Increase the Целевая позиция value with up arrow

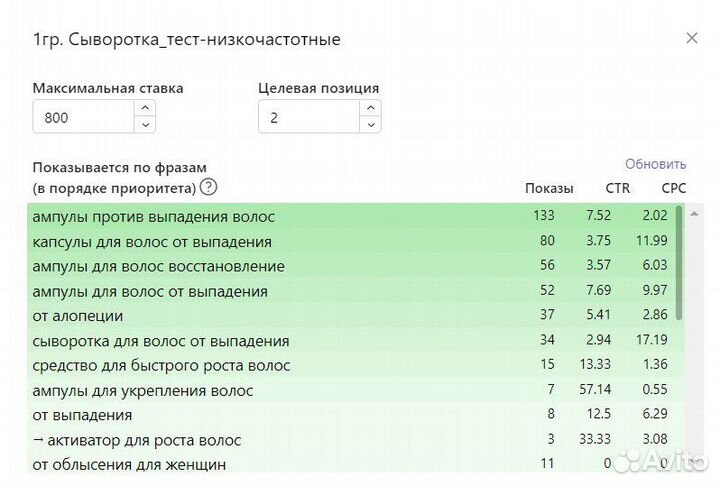coord(370,108)
